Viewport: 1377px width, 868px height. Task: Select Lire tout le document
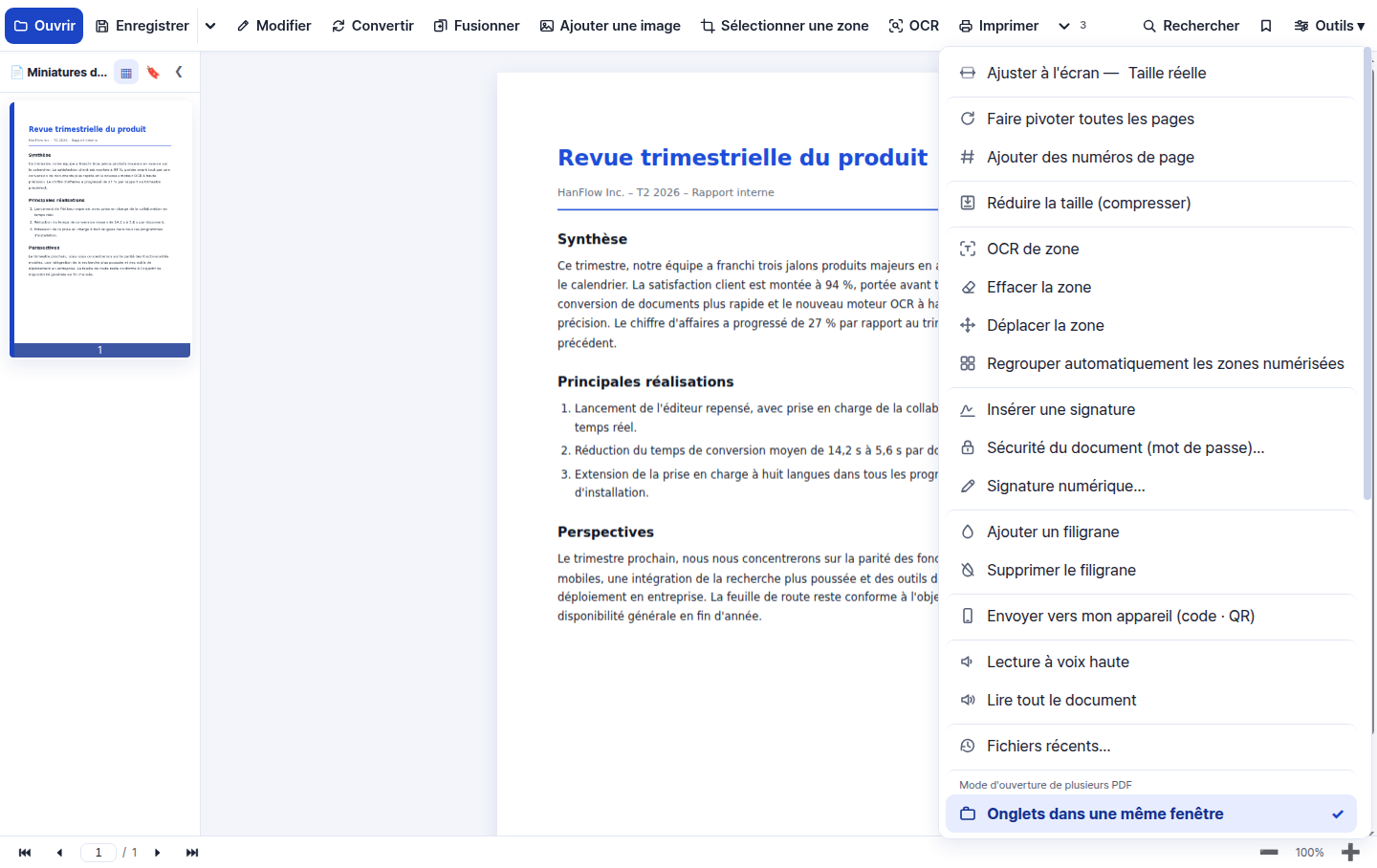tap(1151, 700)
